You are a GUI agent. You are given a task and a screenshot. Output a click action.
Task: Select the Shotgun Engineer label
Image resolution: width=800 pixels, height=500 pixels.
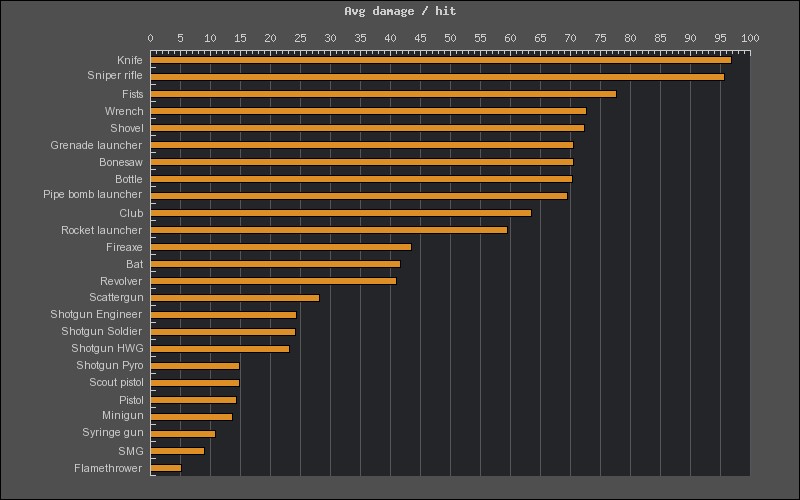coord(96,314)
